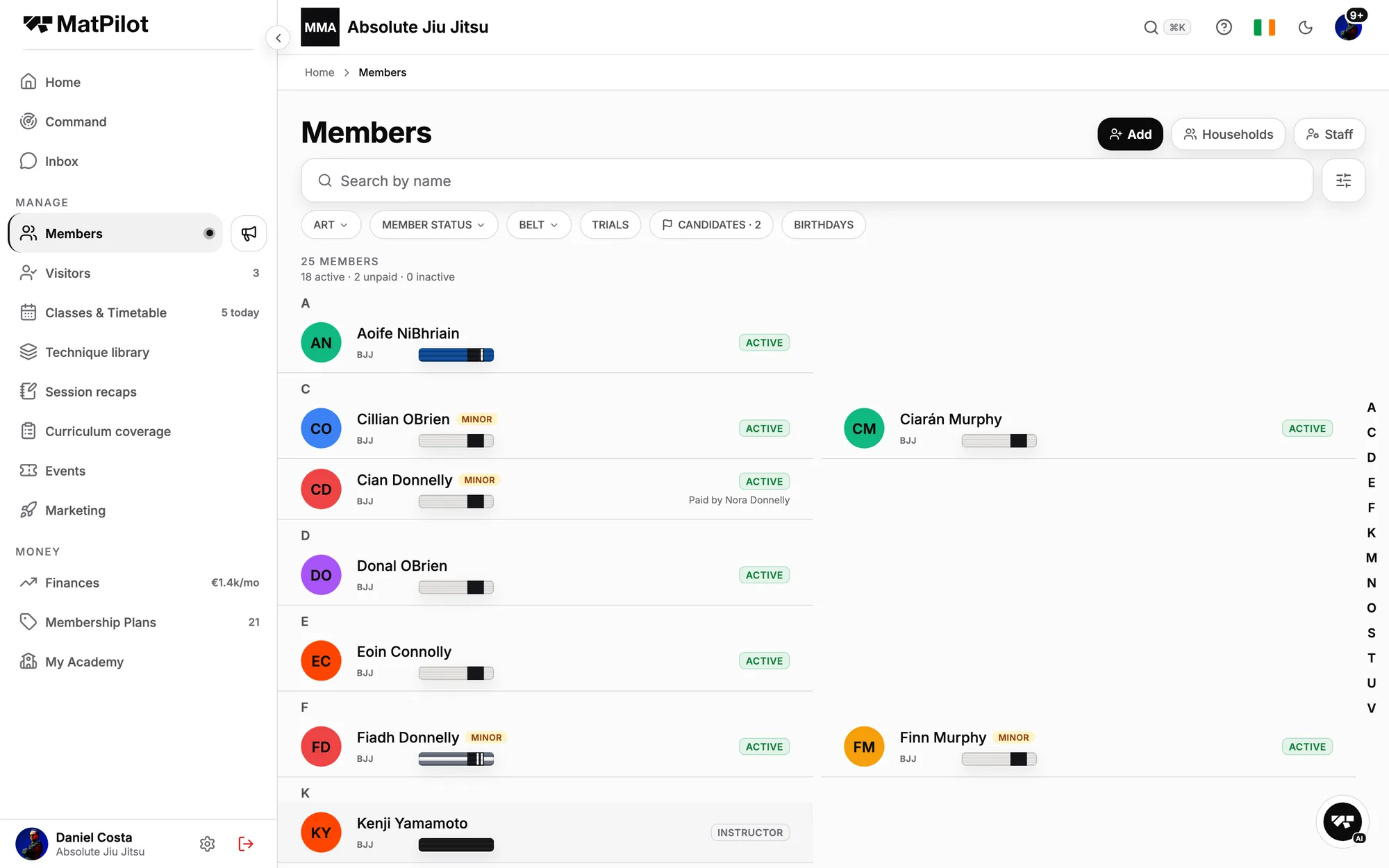Open the Staff button
The image size is (1389, 868).
(1329, 134)
